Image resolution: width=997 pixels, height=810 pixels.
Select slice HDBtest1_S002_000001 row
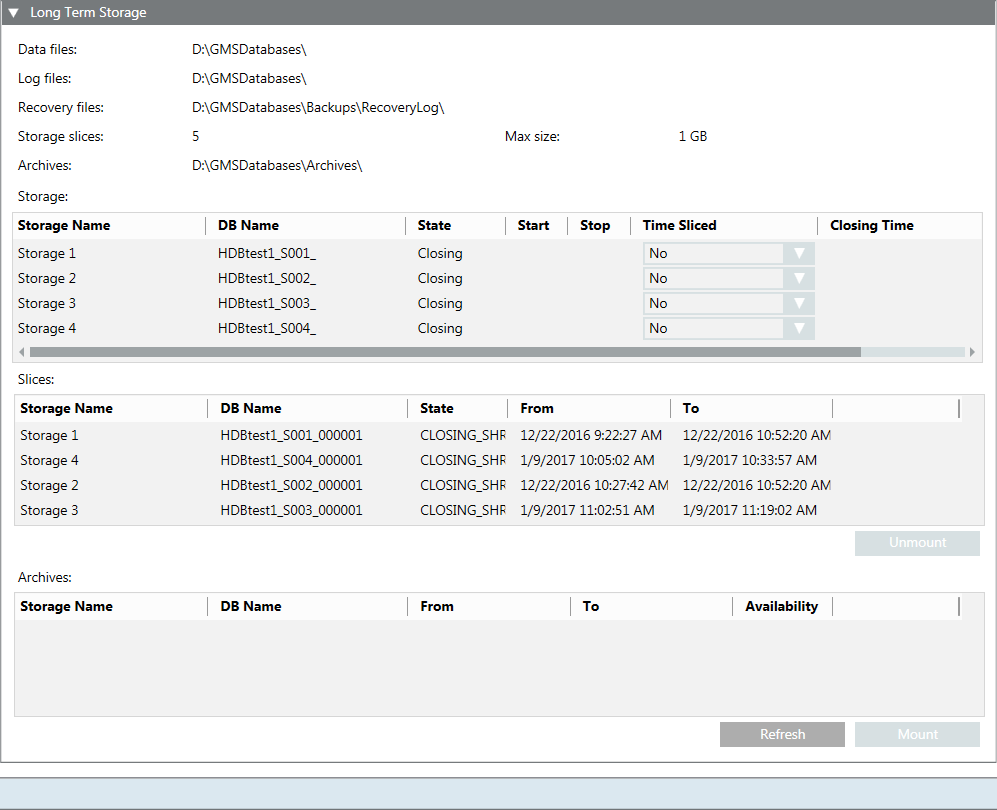[291, 486]
